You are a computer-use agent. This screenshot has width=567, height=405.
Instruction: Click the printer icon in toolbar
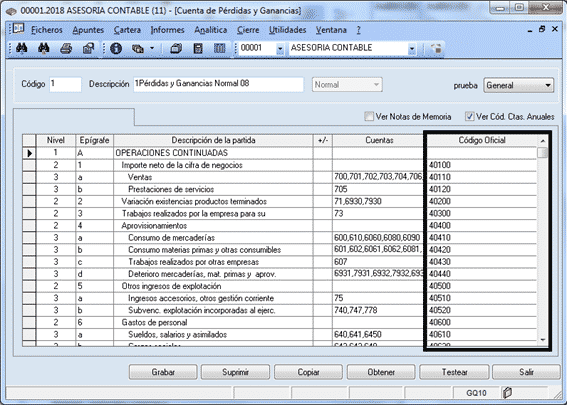point(66,48)
